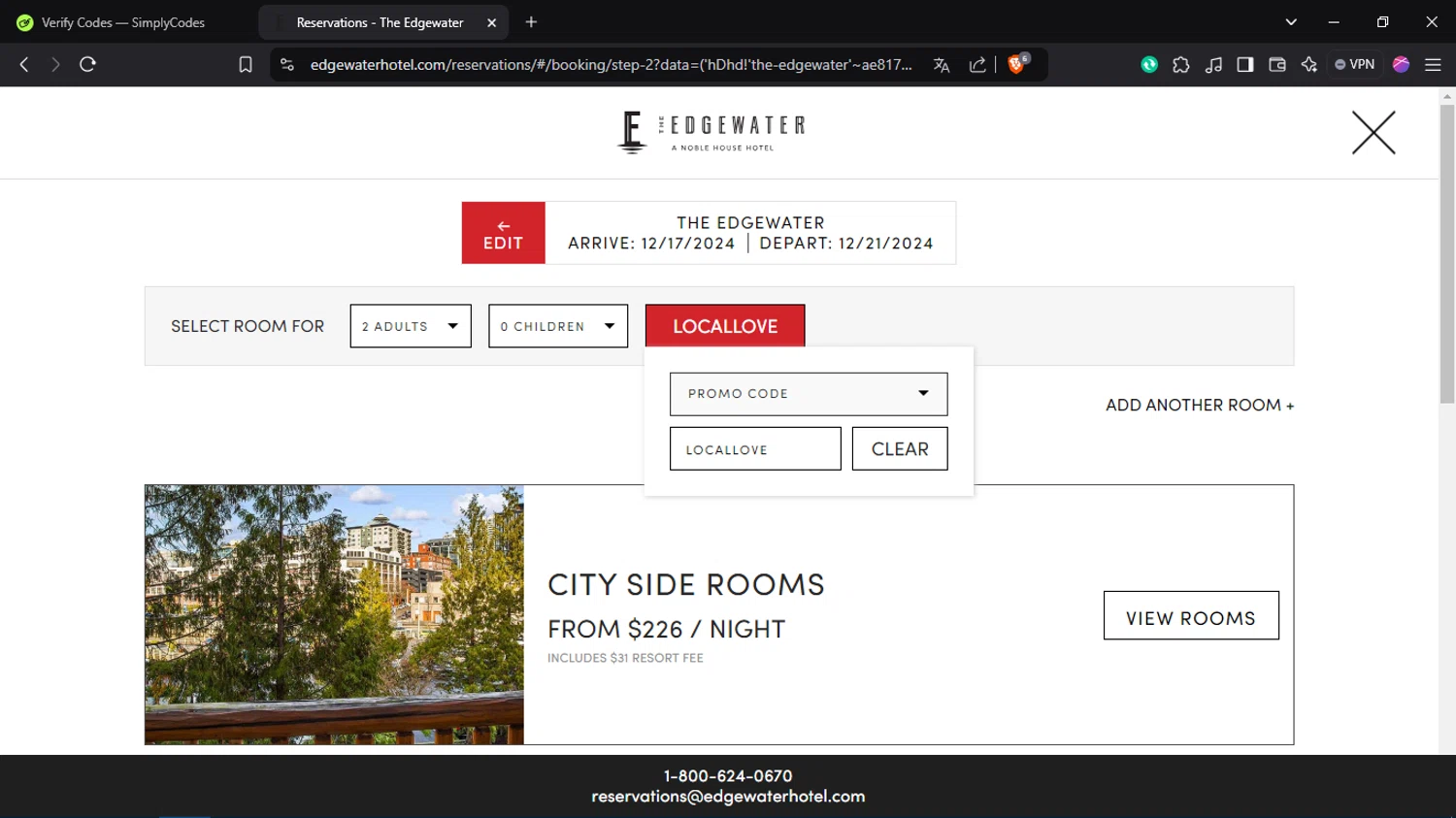Open a new browser tab
The width and height of the screenshot is (1456, 818).
(531, 22)
